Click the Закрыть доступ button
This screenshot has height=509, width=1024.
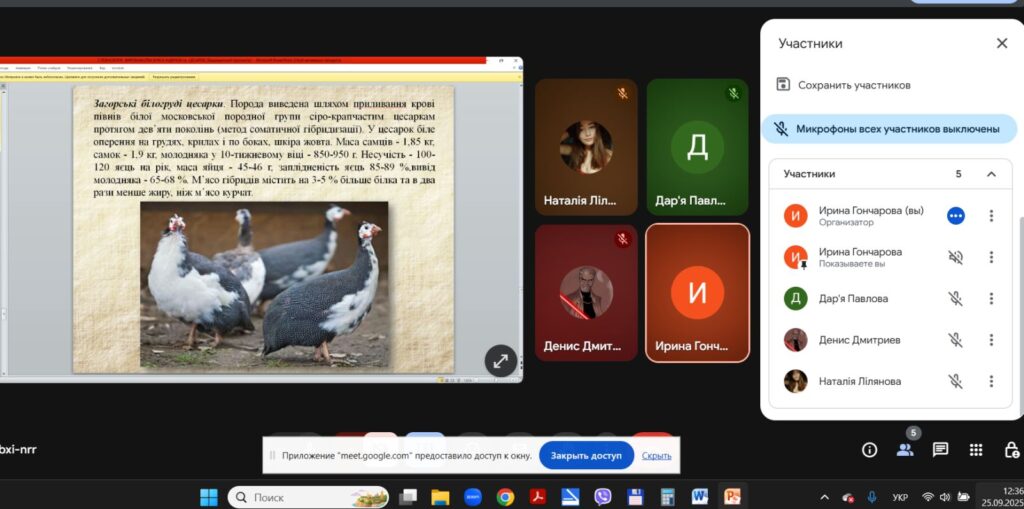point(586,455)
